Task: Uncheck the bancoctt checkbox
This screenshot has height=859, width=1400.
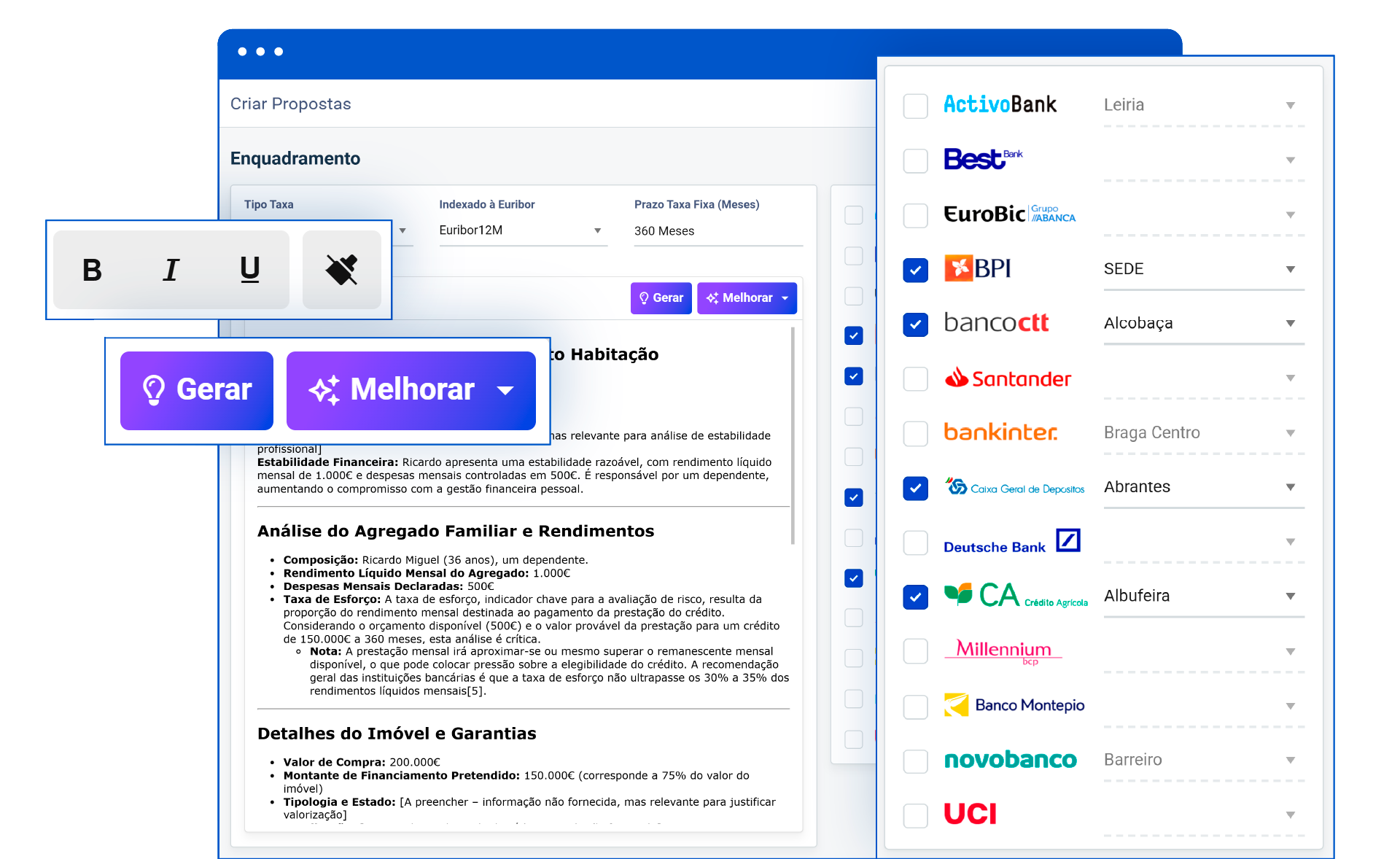Action: point(915,324)
